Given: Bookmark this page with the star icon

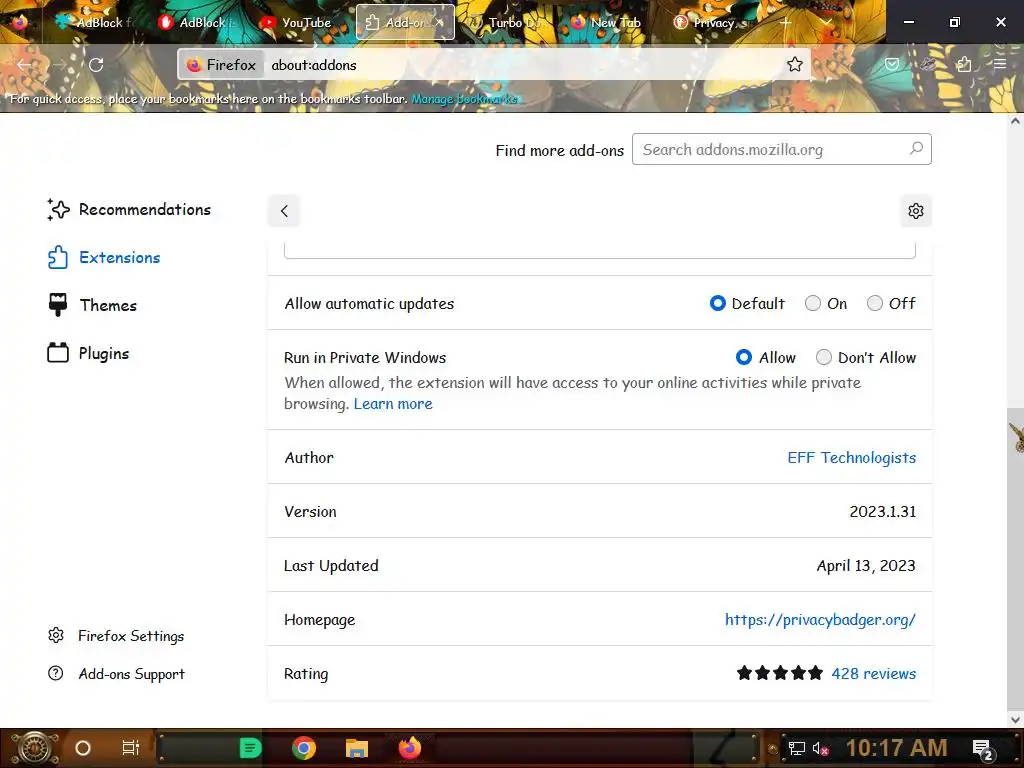Looking at the screenshot, I should 794,64.
